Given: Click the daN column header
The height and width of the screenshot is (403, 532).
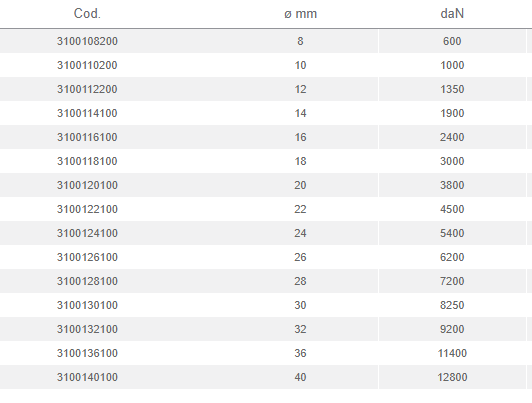Looking at the screenshot, I should click(x=452, y=14).
